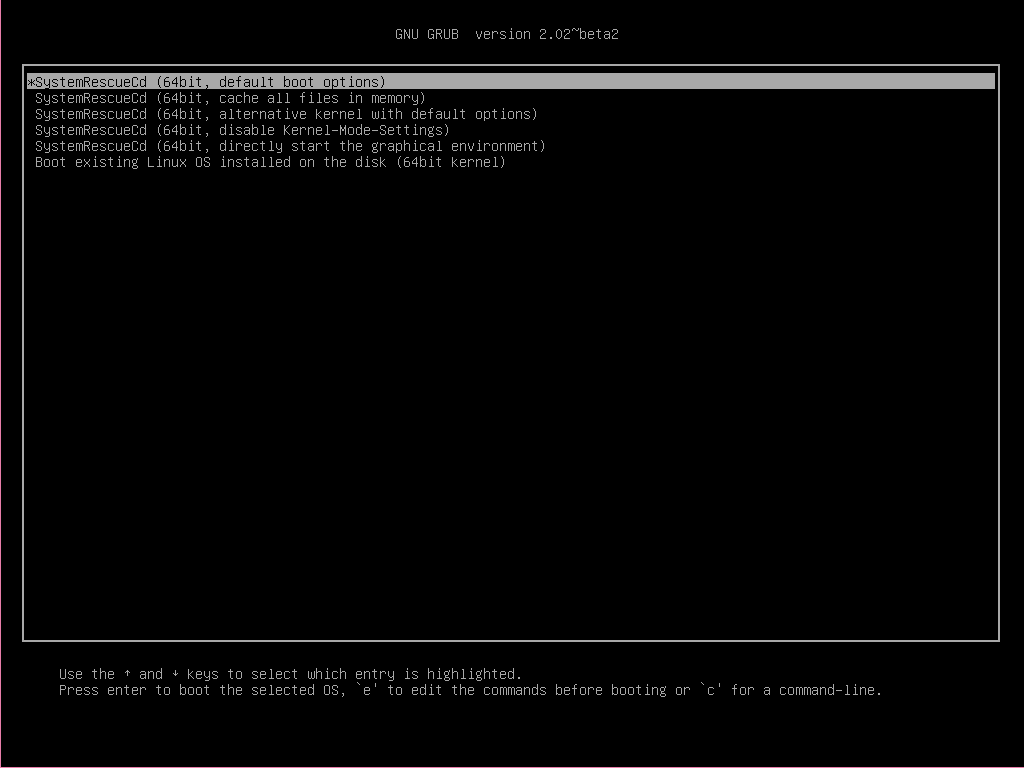This screenshot has width=1024, height=768.
Task: Select directly start the graphical environment entry
Action: (x=290, y=146)
